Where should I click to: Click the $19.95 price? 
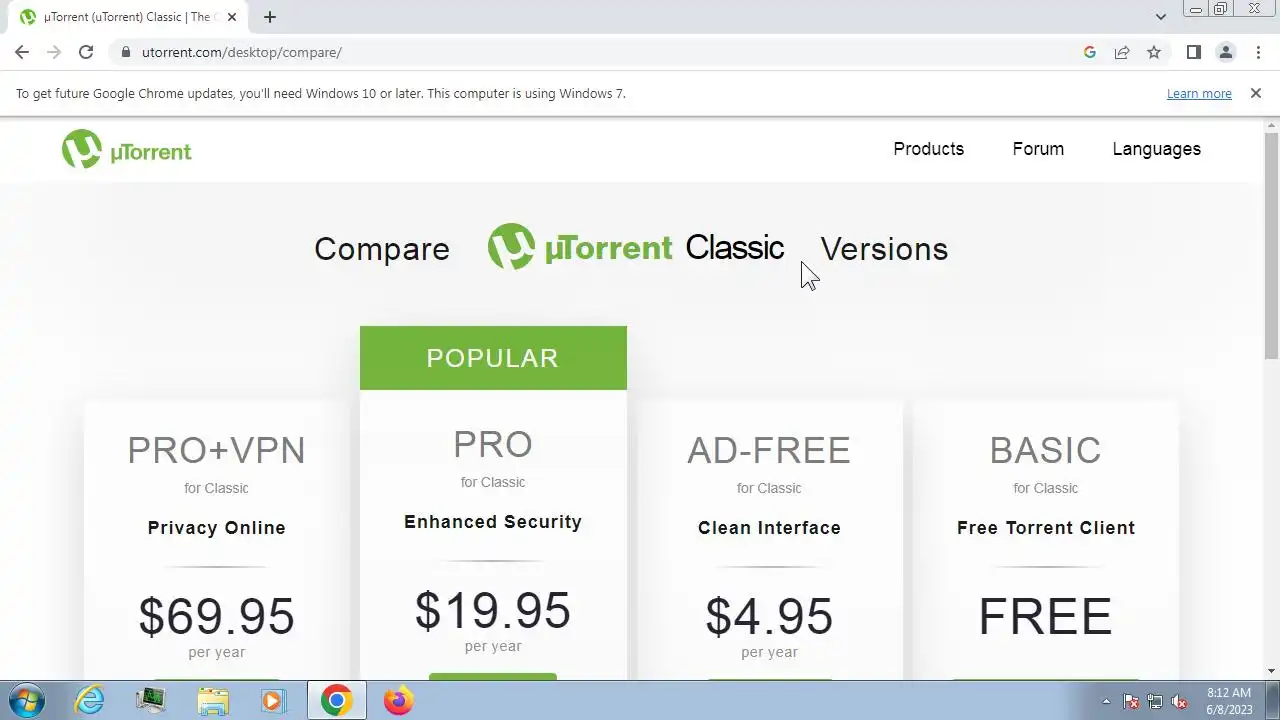pyautogui.click(x=493, y=610)
